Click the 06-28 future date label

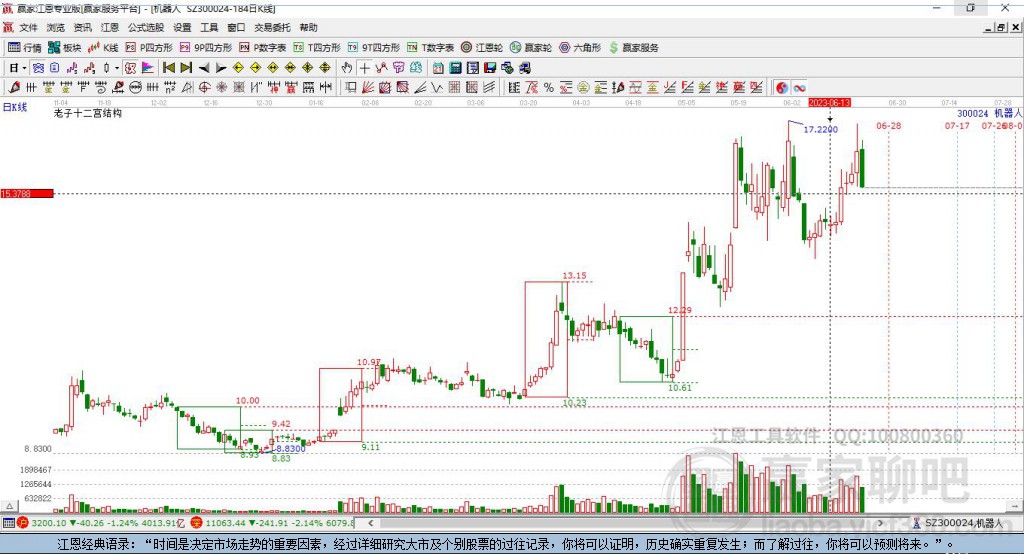[888, 125]
